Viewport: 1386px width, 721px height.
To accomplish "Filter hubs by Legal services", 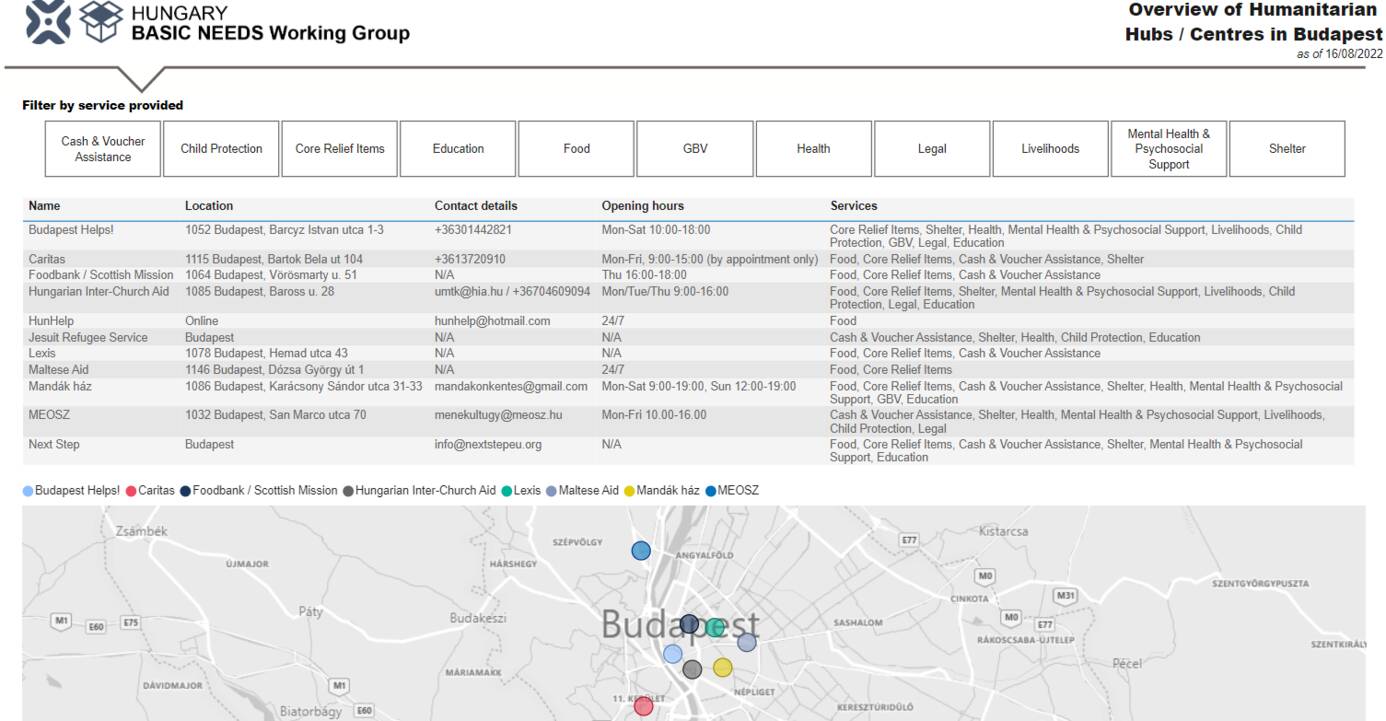I will pos(932,149).
